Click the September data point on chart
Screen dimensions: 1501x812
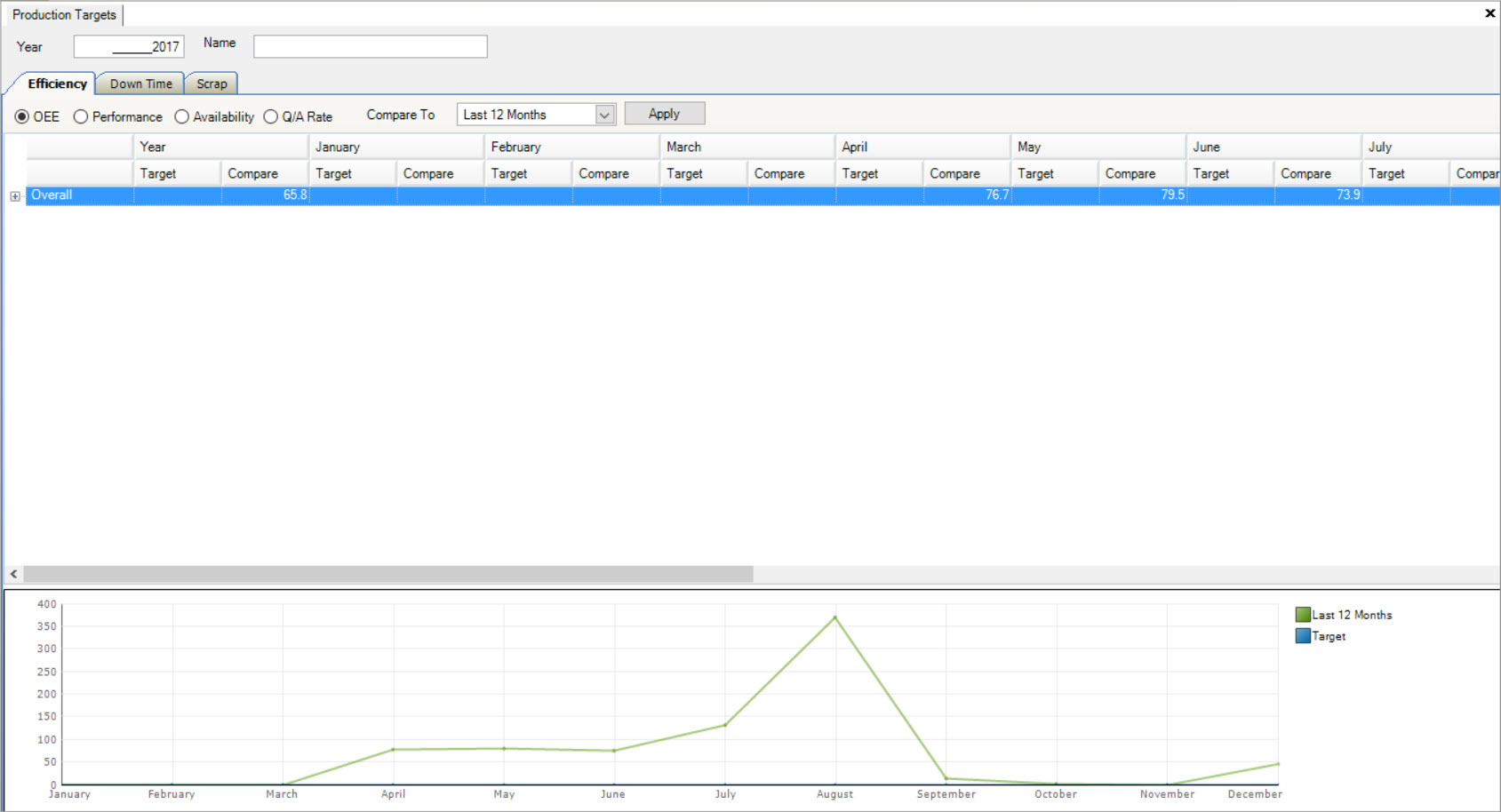click(946, 779)
